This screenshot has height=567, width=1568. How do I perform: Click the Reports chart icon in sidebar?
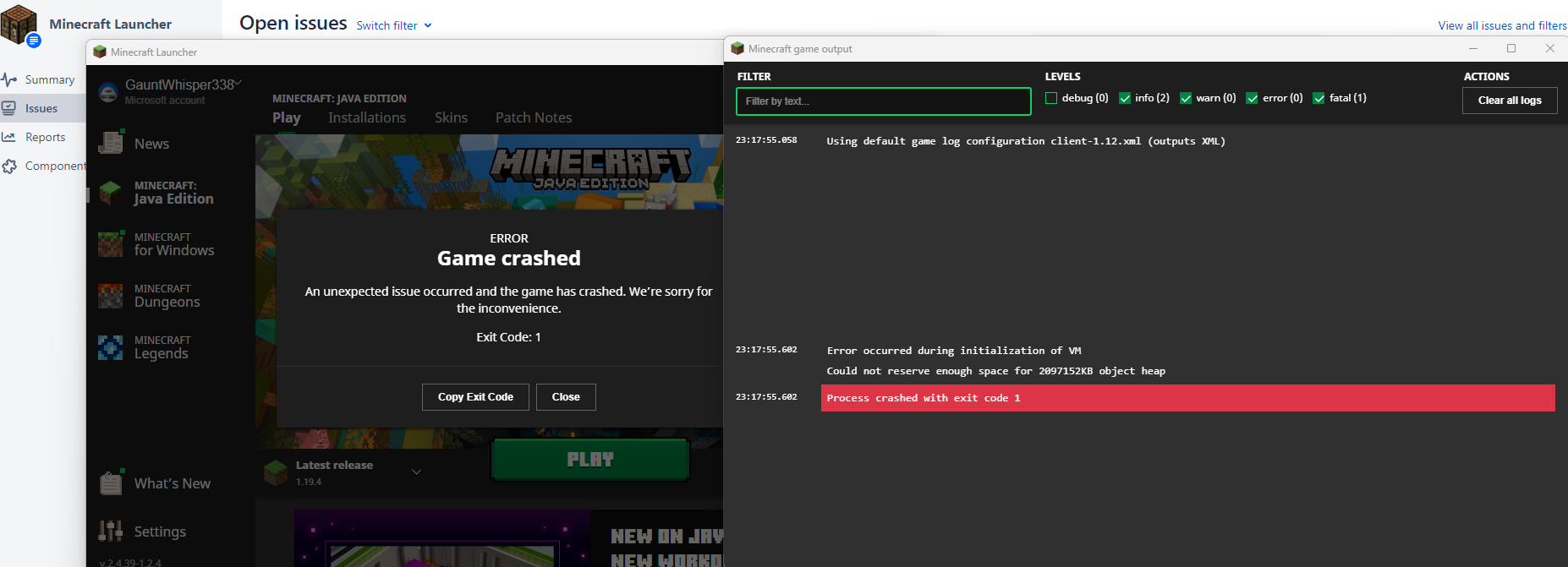click(x=9, y=137)
